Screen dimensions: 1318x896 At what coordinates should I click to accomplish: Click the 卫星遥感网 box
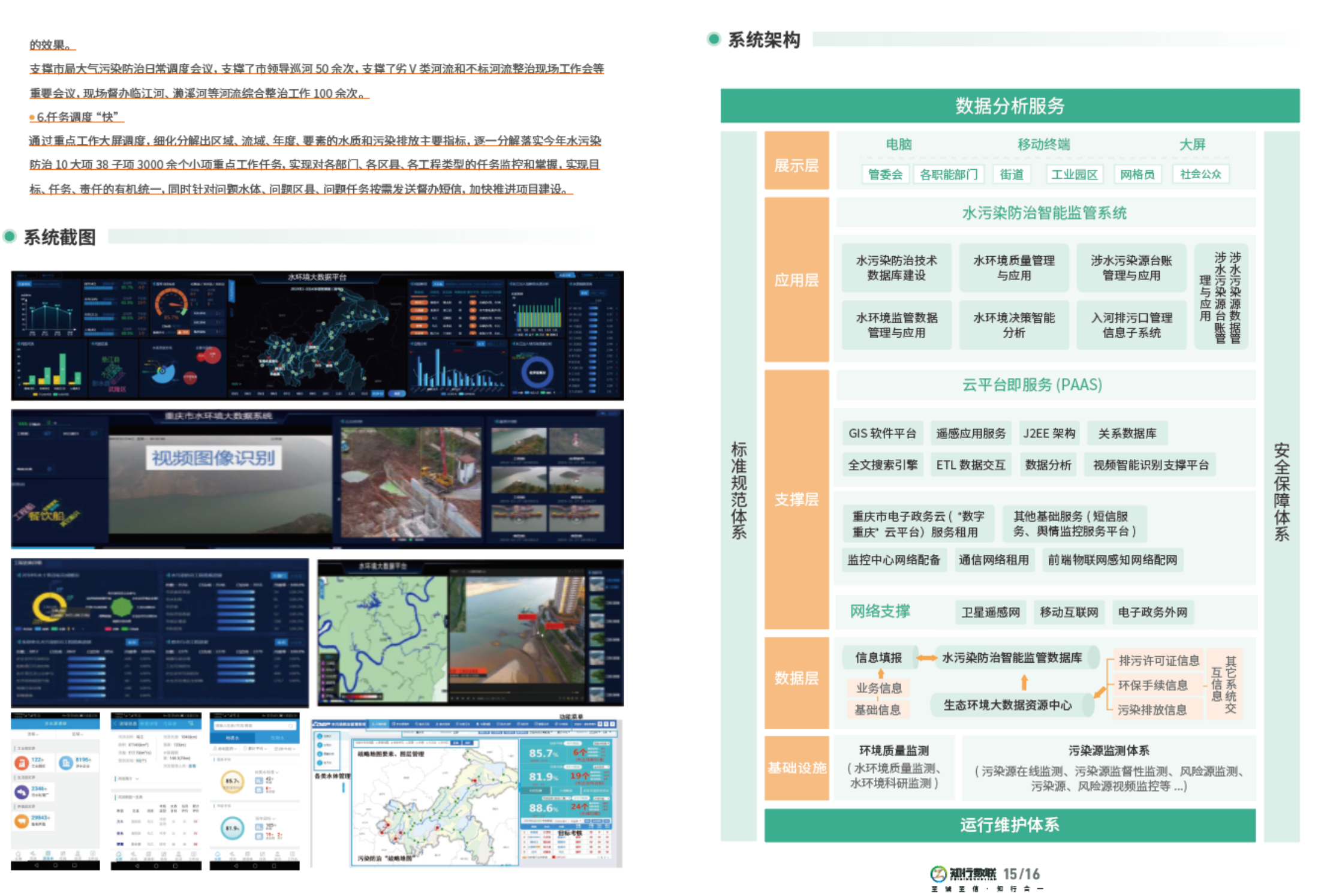(991, 612)
